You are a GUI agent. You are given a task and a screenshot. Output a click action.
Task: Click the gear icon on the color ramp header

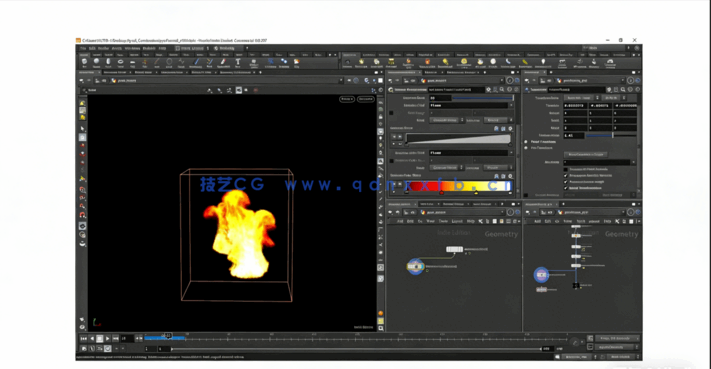[510, 176]
